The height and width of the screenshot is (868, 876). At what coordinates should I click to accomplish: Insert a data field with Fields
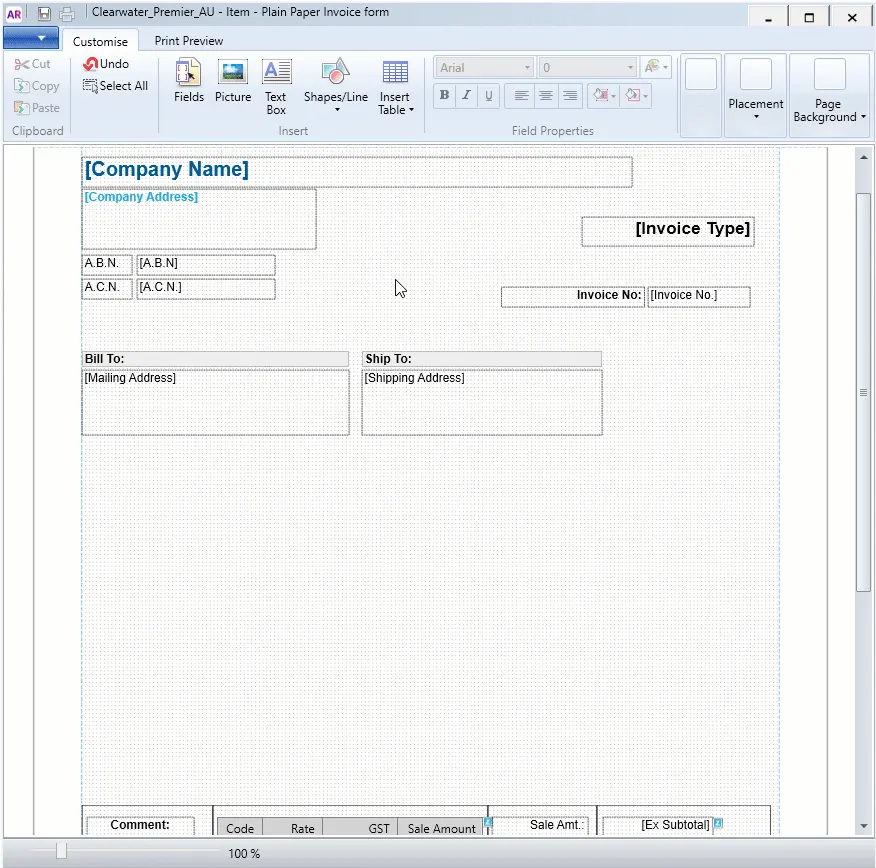189,81
